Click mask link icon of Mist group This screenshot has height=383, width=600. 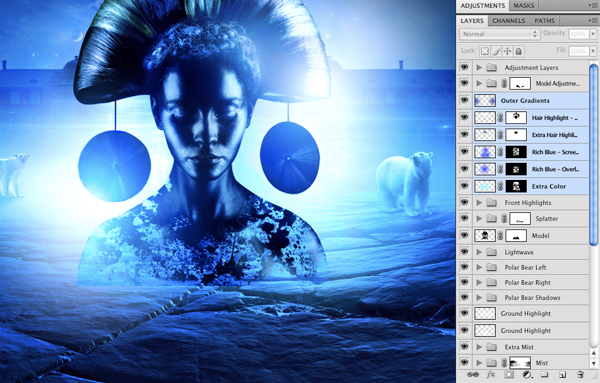click(504, 362)
